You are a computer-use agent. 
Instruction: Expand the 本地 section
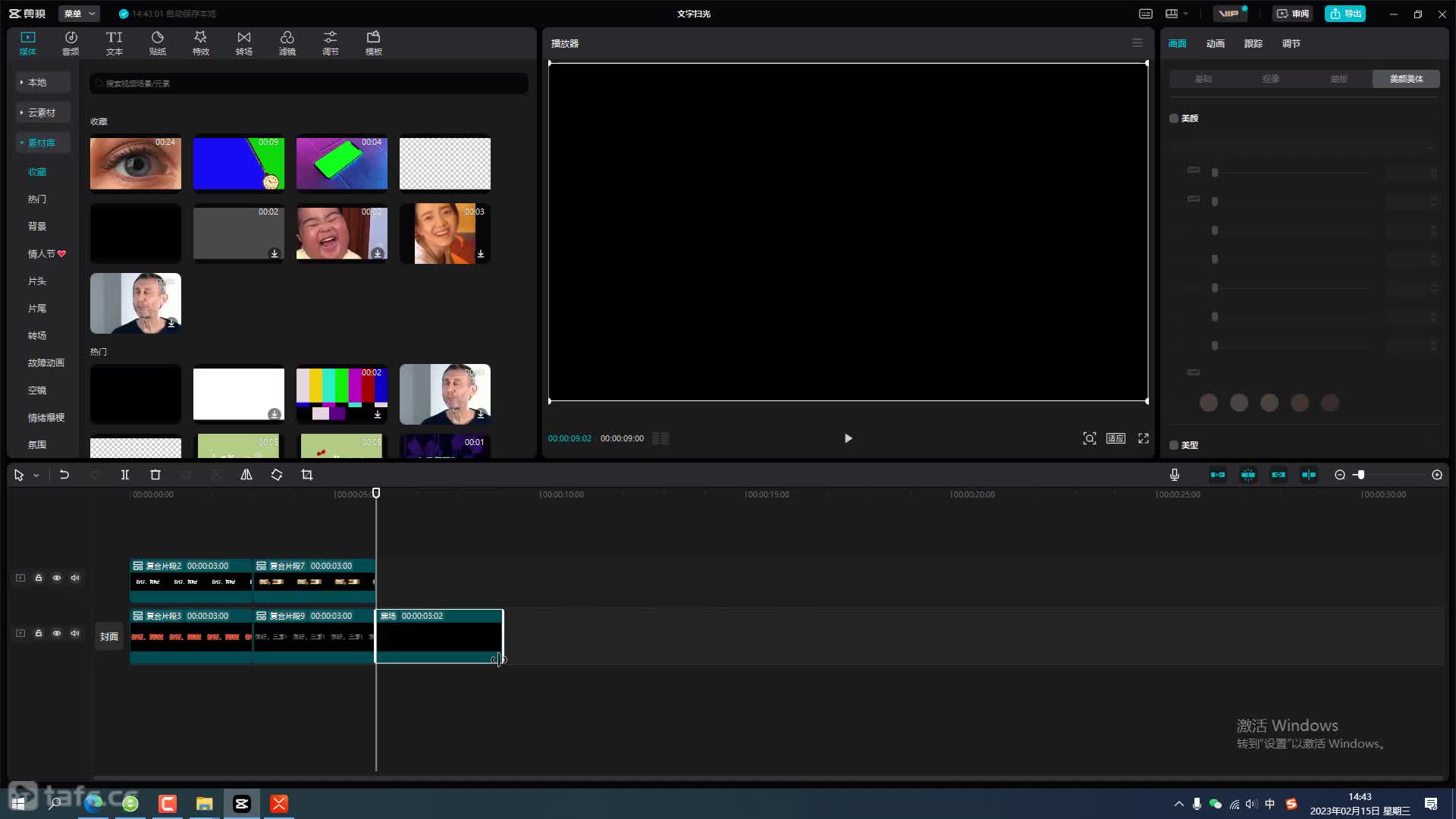pyautogui.click(x=43, y=82)
